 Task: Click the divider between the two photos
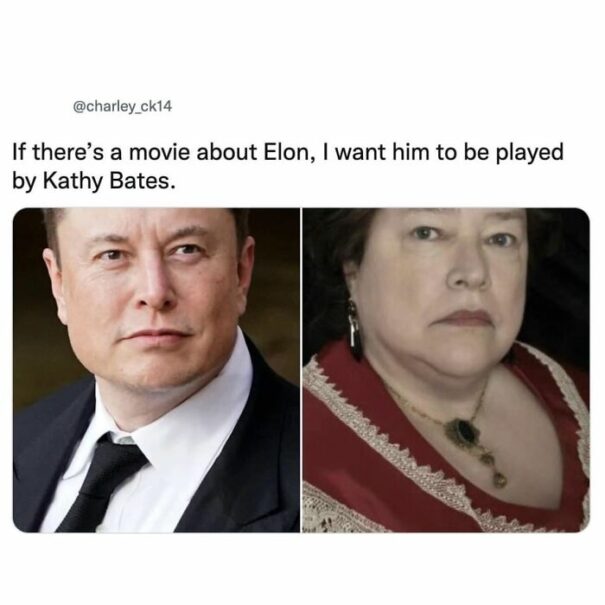click(301, 370)
